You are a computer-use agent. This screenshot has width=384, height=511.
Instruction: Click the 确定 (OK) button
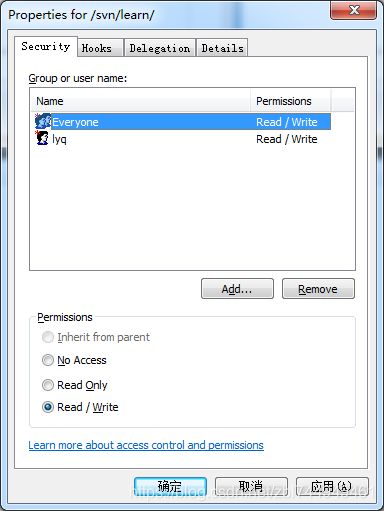tap(170, 487)
